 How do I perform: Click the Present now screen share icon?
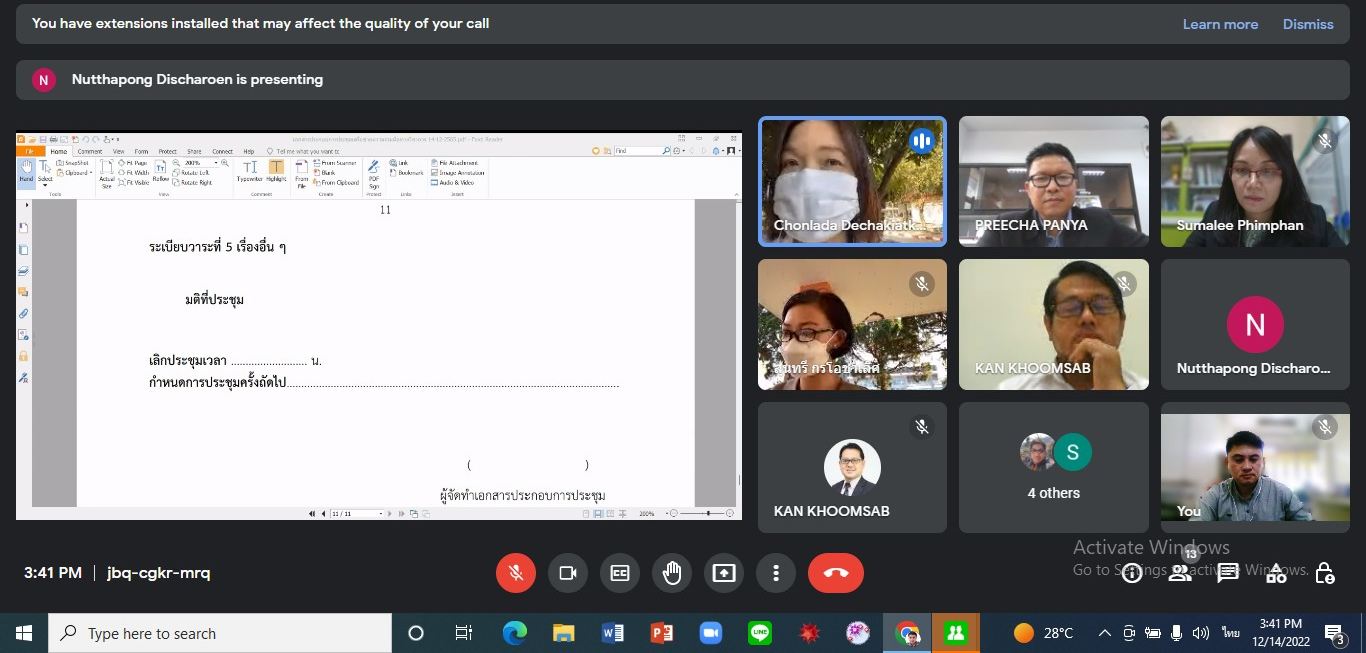click(724, 573)
